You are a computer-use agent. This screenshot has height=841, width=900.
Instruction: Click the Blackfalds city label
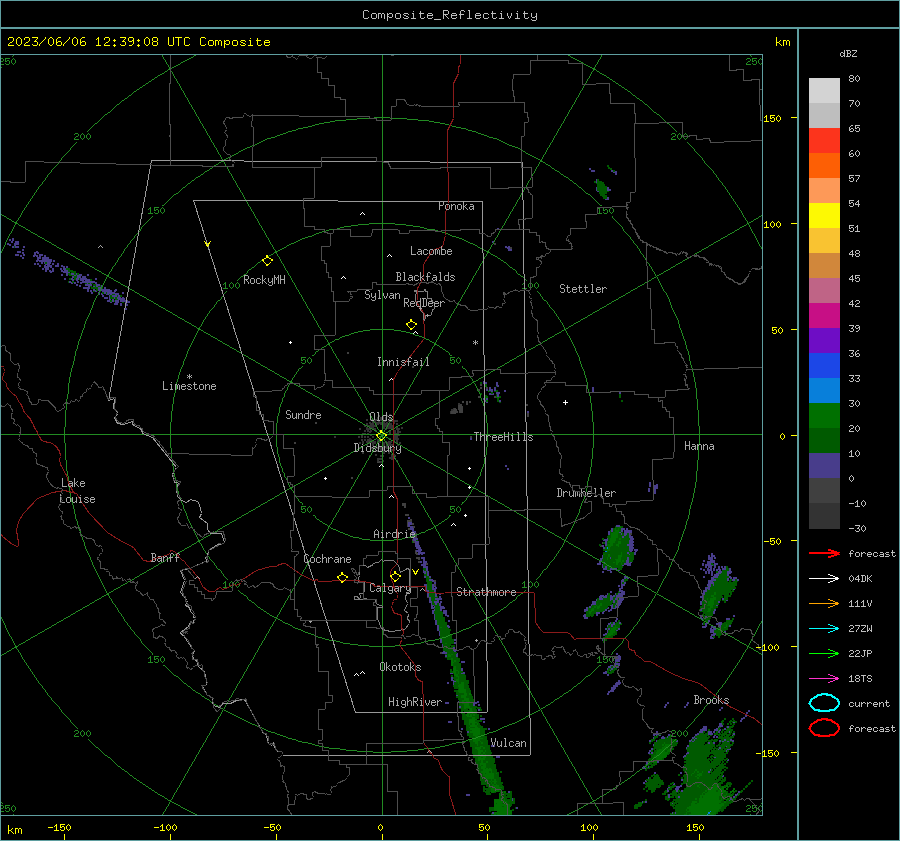click(x=425, y=277)
